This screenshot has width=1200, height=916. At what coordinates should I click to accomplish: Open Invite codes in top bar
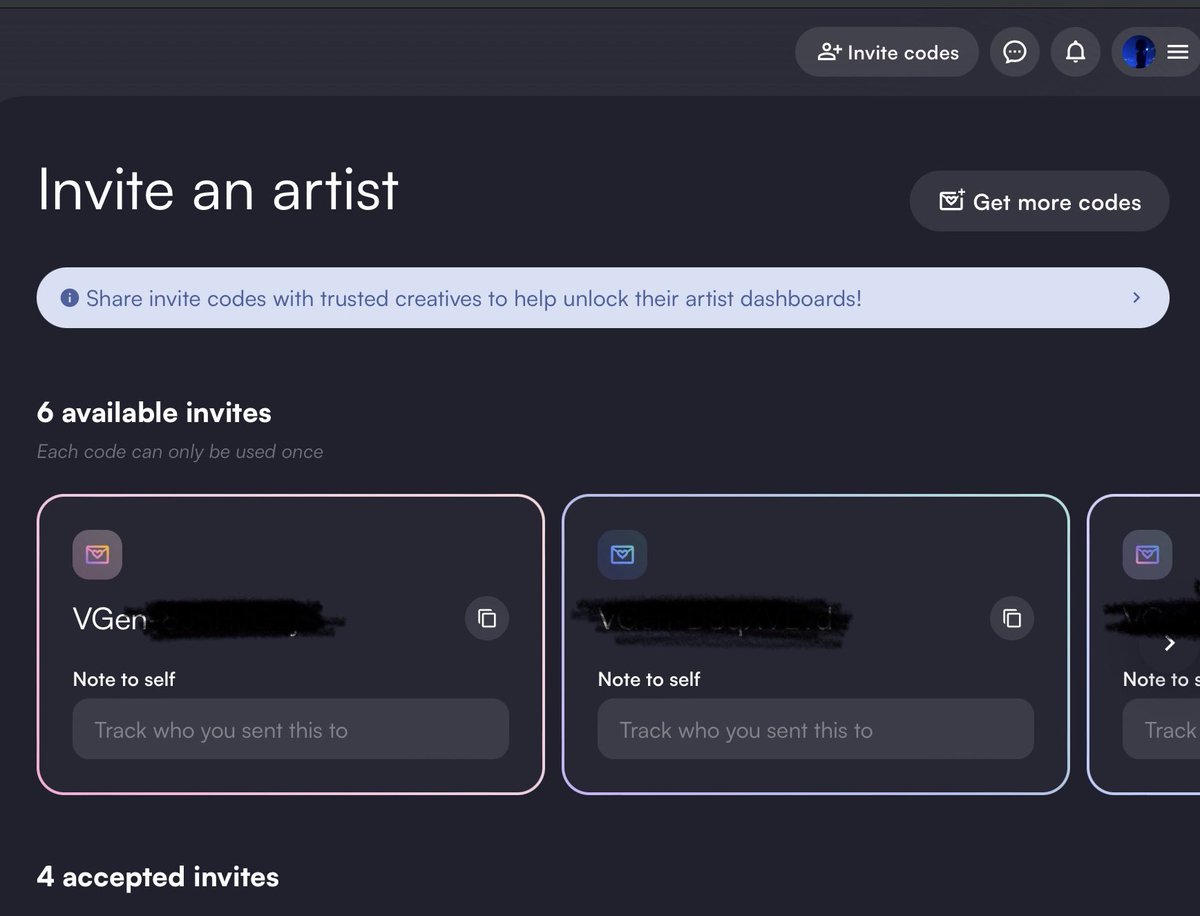[x=887, y=52]
